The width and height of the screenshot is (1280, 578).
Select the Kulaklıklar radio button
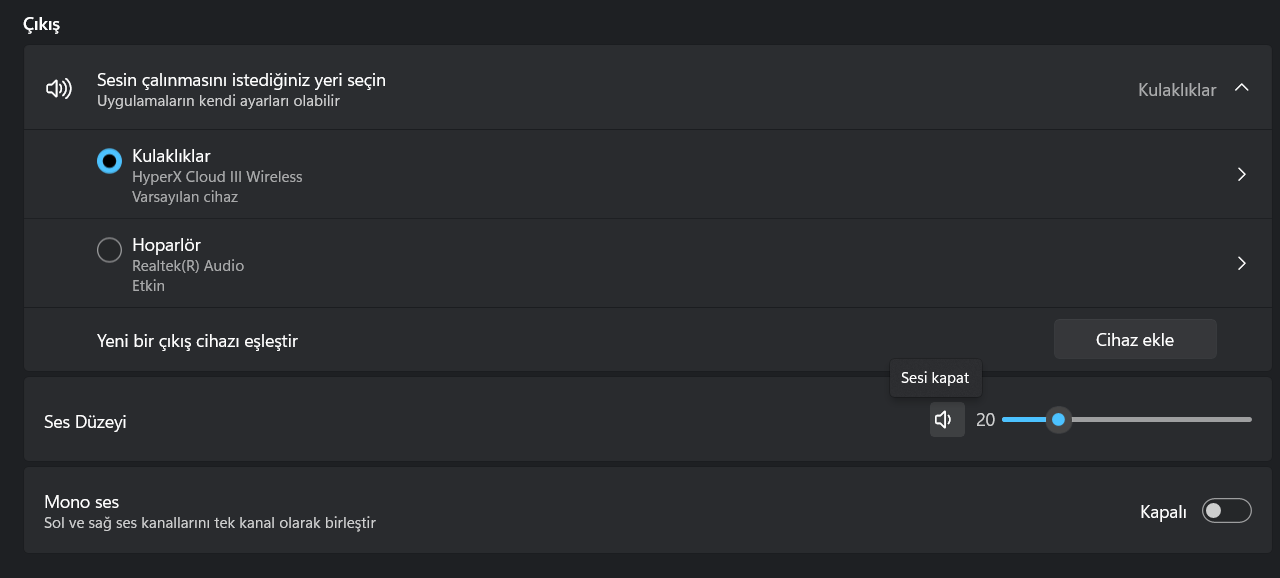point(109,161)
